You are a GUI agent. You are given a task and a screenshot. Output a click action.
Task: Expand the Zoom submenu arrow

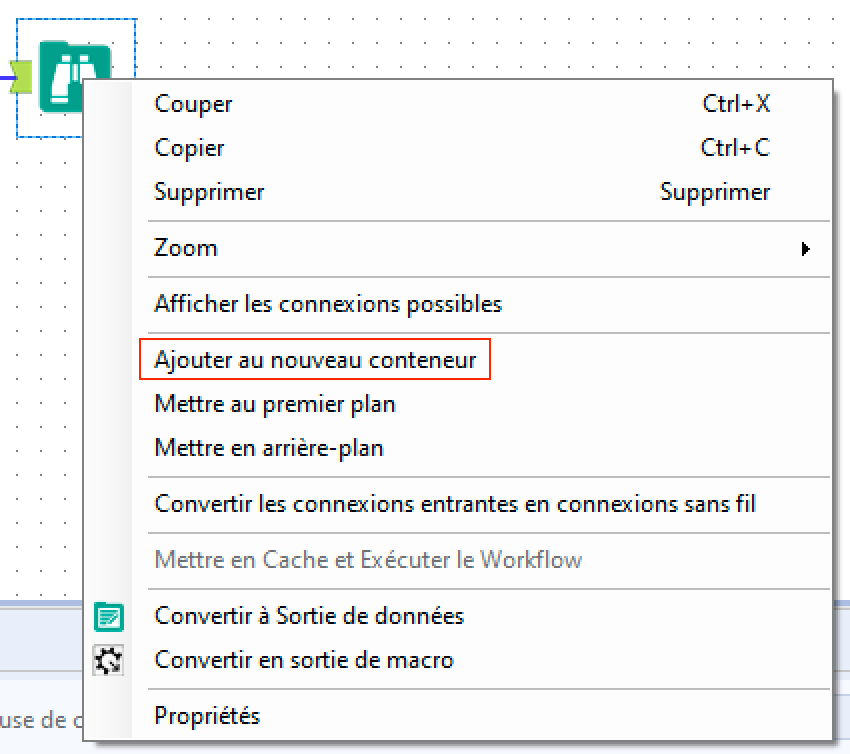[805, 248]
